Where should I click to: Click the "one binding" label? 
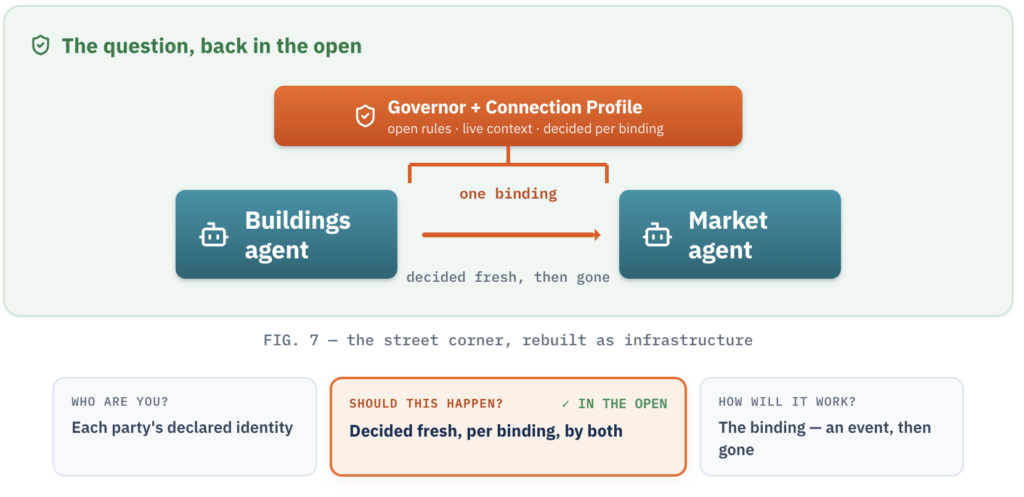508,194
